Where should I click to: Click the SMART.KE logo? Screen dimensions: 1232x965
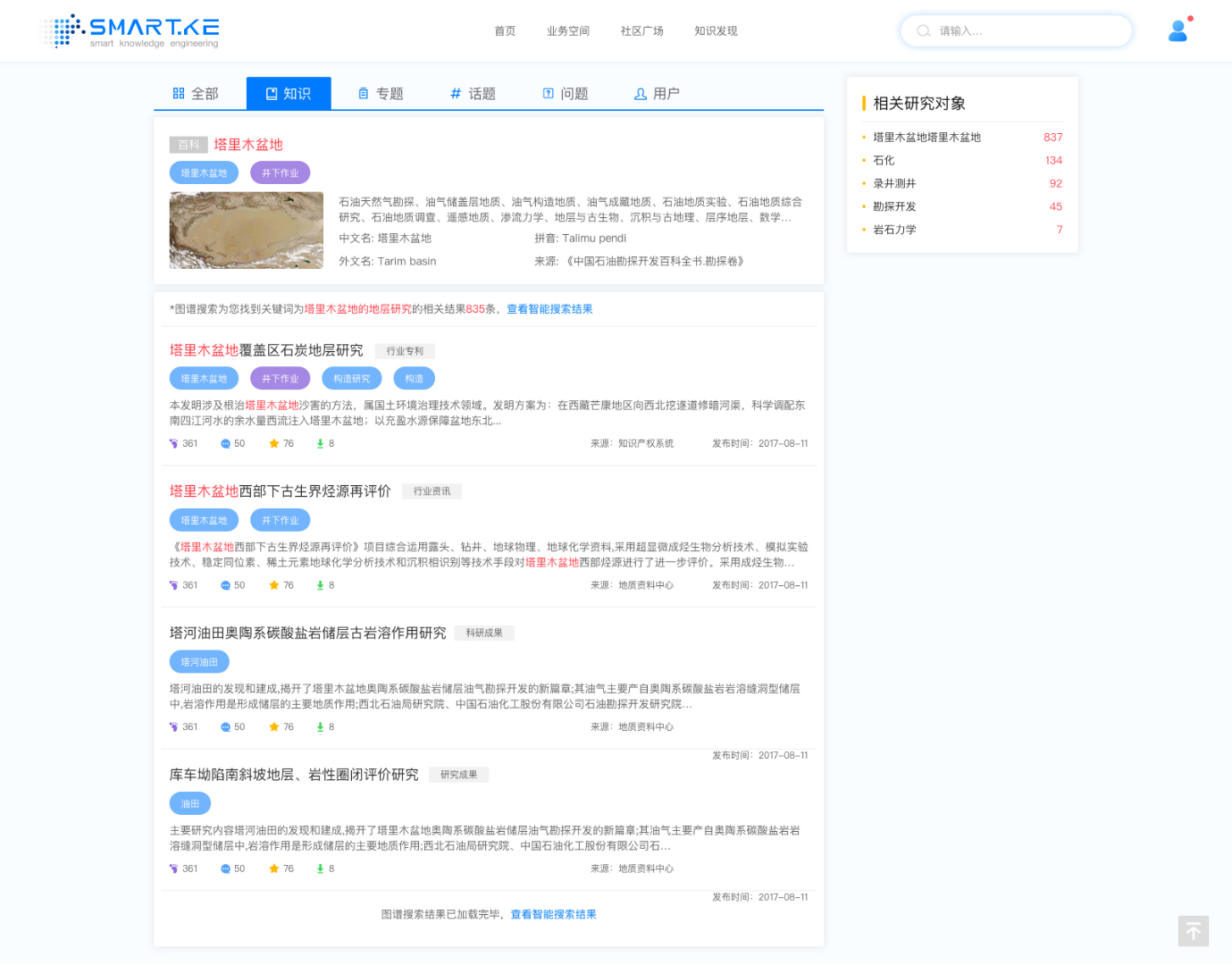coord(130,31)
